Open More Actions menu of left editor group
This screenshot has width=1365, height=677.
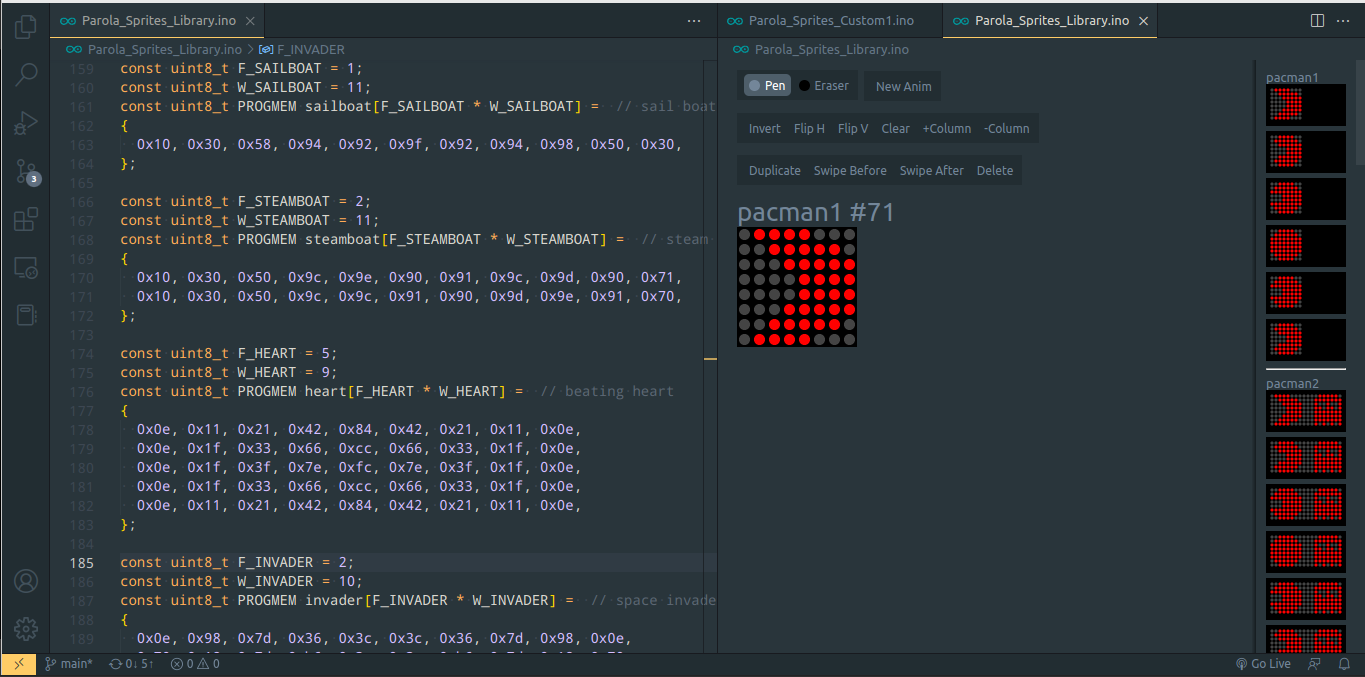pyautogui.click(x=694, y=20)
